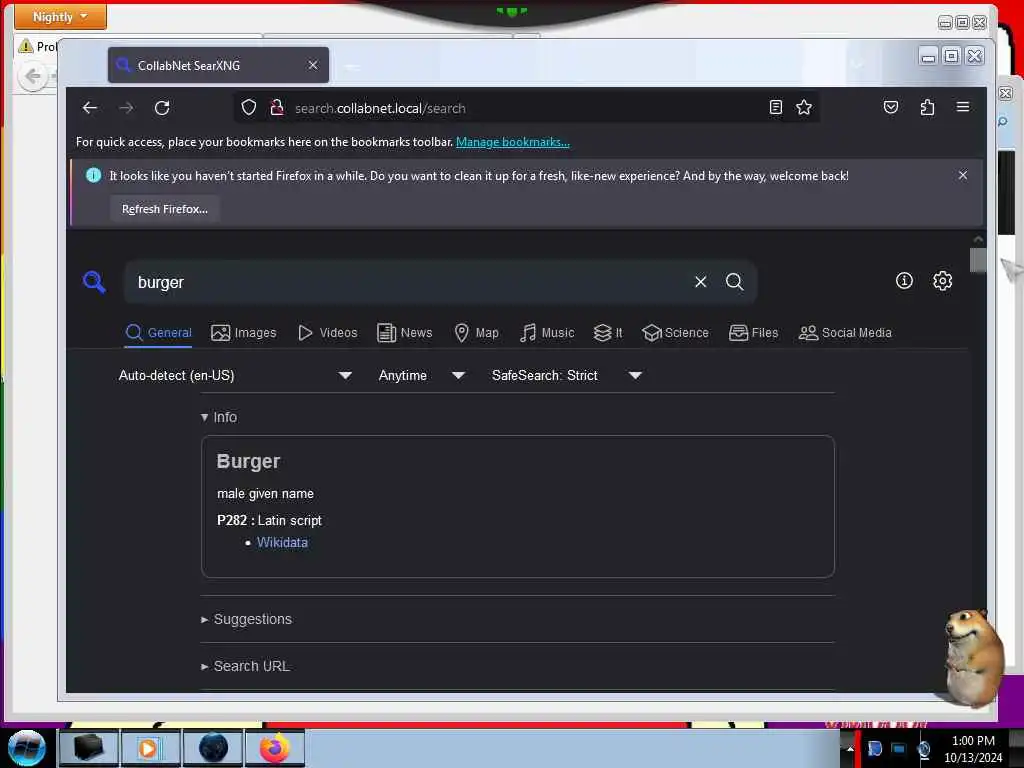Switch to the Files category tab
Image resolution: width=1024 pixels, height=768 pixels.
click(754, 332)
